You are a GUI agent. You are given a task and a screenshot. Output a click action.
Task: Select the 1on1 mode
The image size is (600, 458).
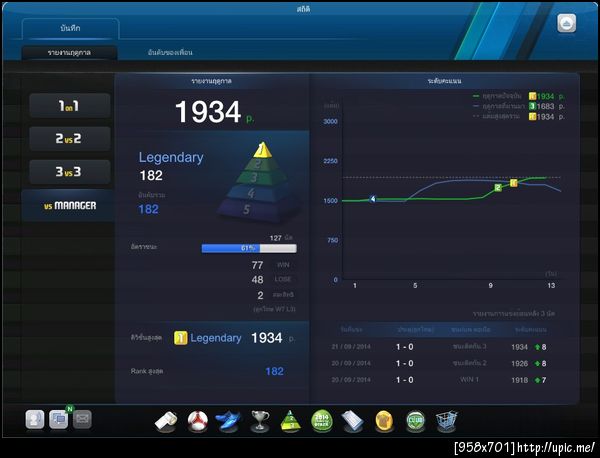[70, 106]
